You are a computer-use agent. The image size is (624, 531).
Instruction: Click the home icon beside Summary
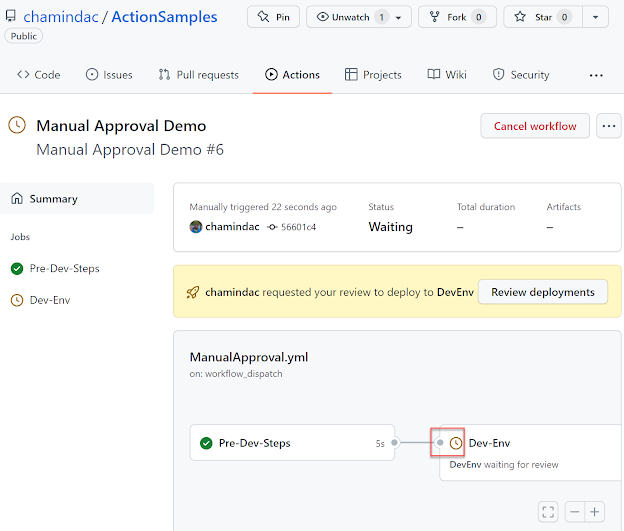coord(17,198)
